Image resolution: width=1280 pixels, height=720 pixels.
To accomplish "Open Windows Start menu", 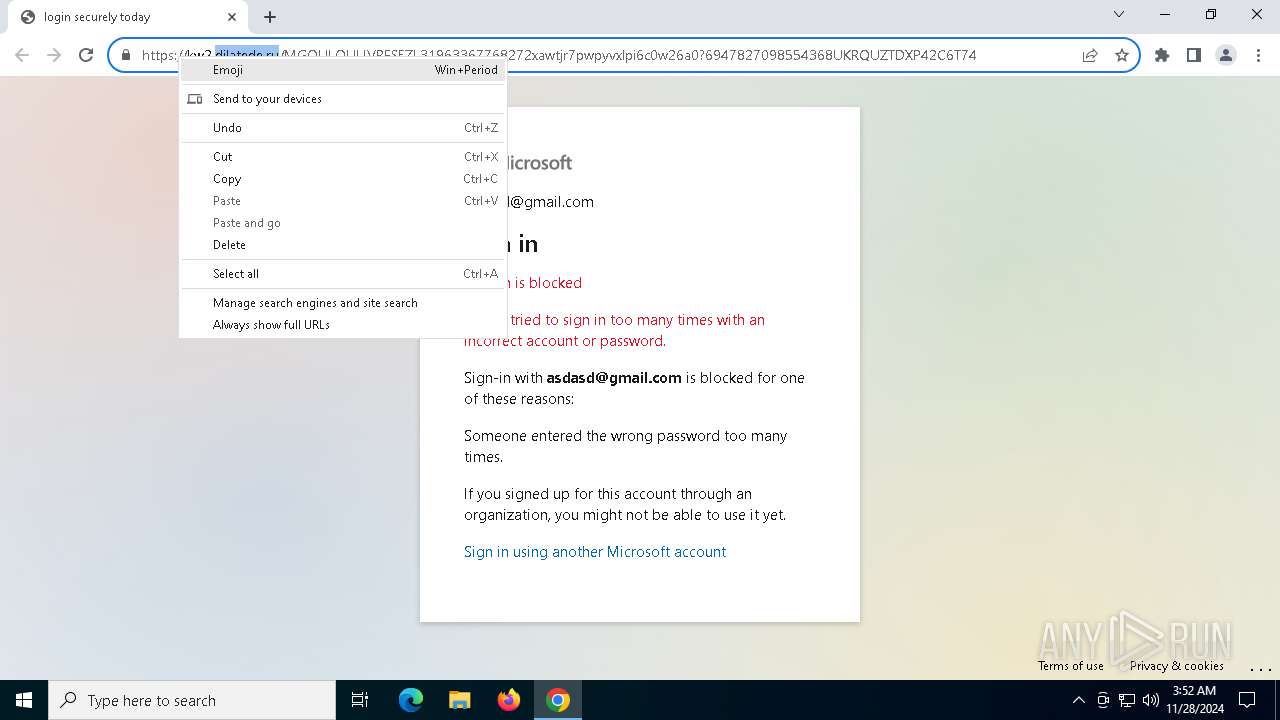I will [24, 700].
